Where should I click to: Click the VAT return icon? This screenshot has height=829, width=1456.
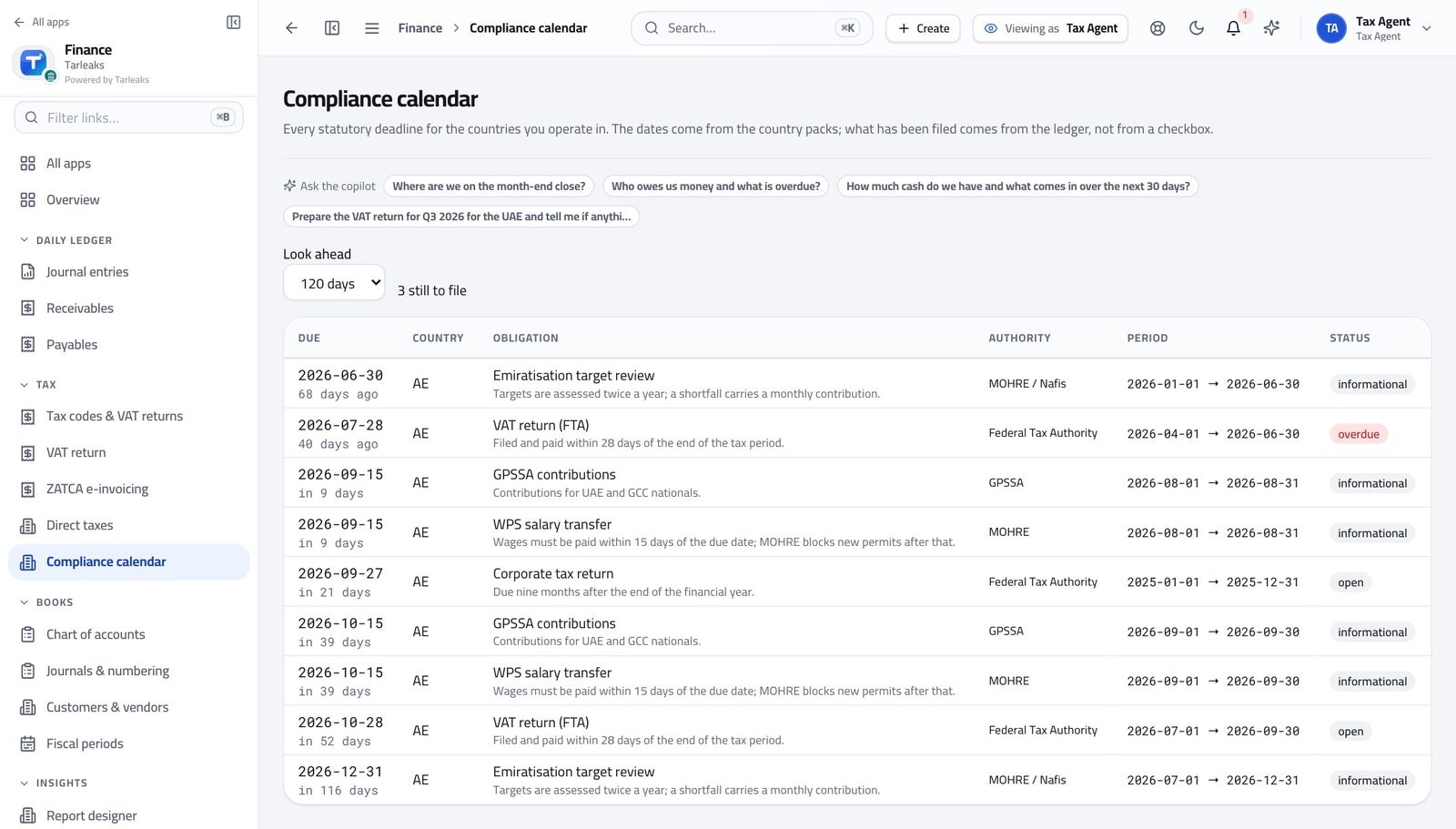[x=28, y=453]
